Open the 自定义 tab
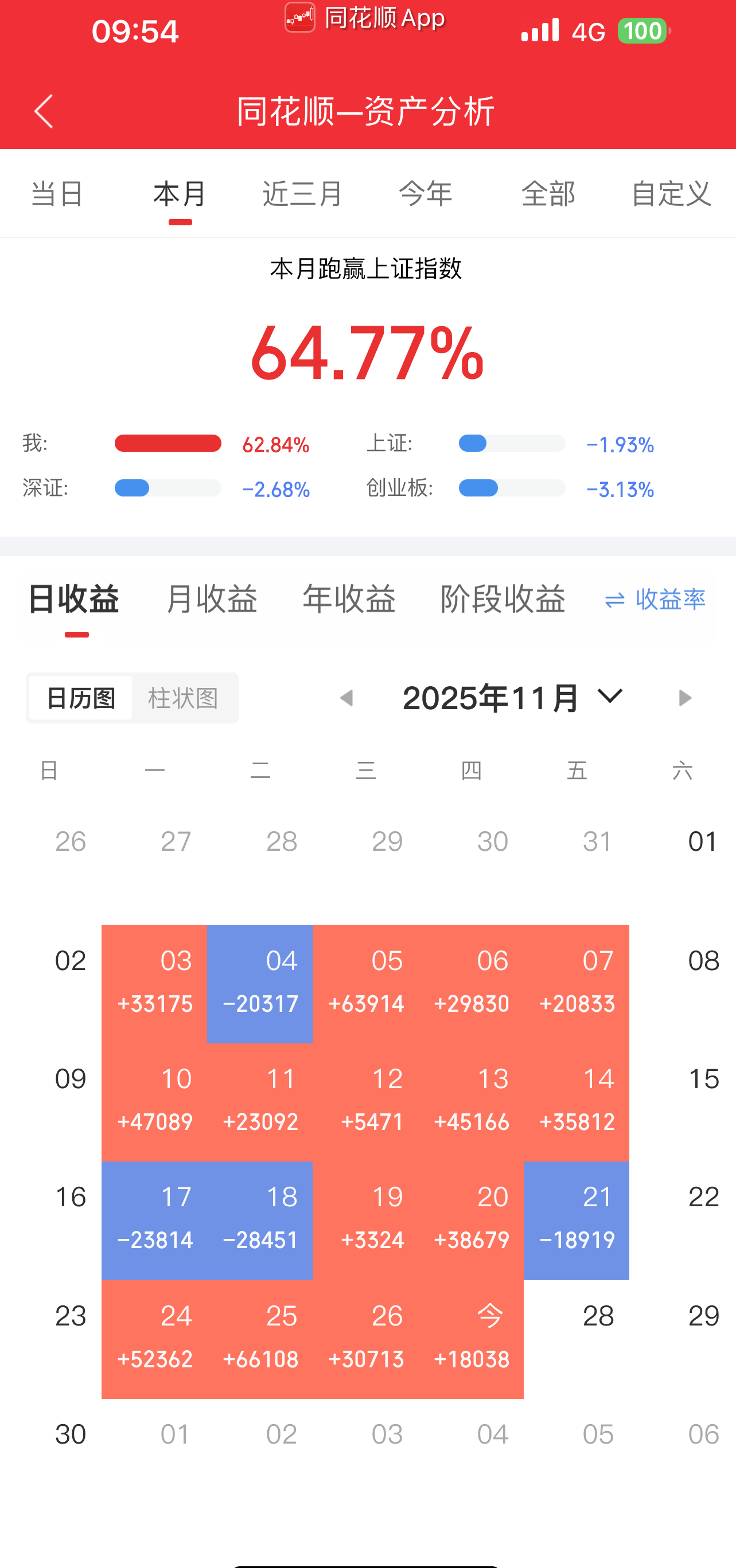 point(671,194)
